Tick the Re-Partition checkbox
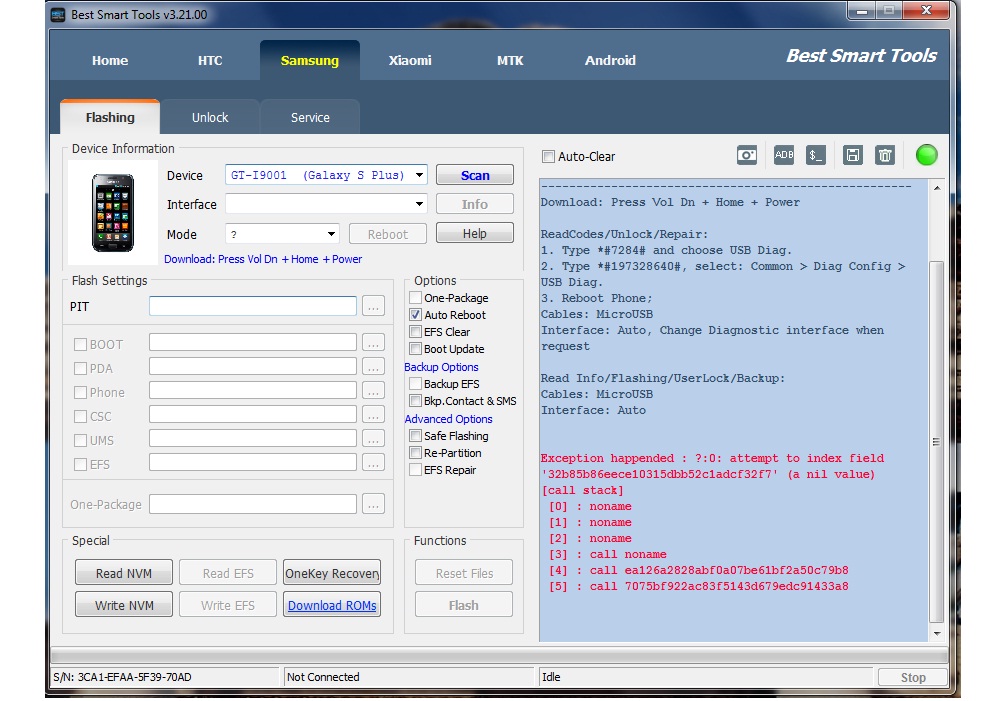Image resolution: width=1008 pixels, height=701 pixels. 415,453
